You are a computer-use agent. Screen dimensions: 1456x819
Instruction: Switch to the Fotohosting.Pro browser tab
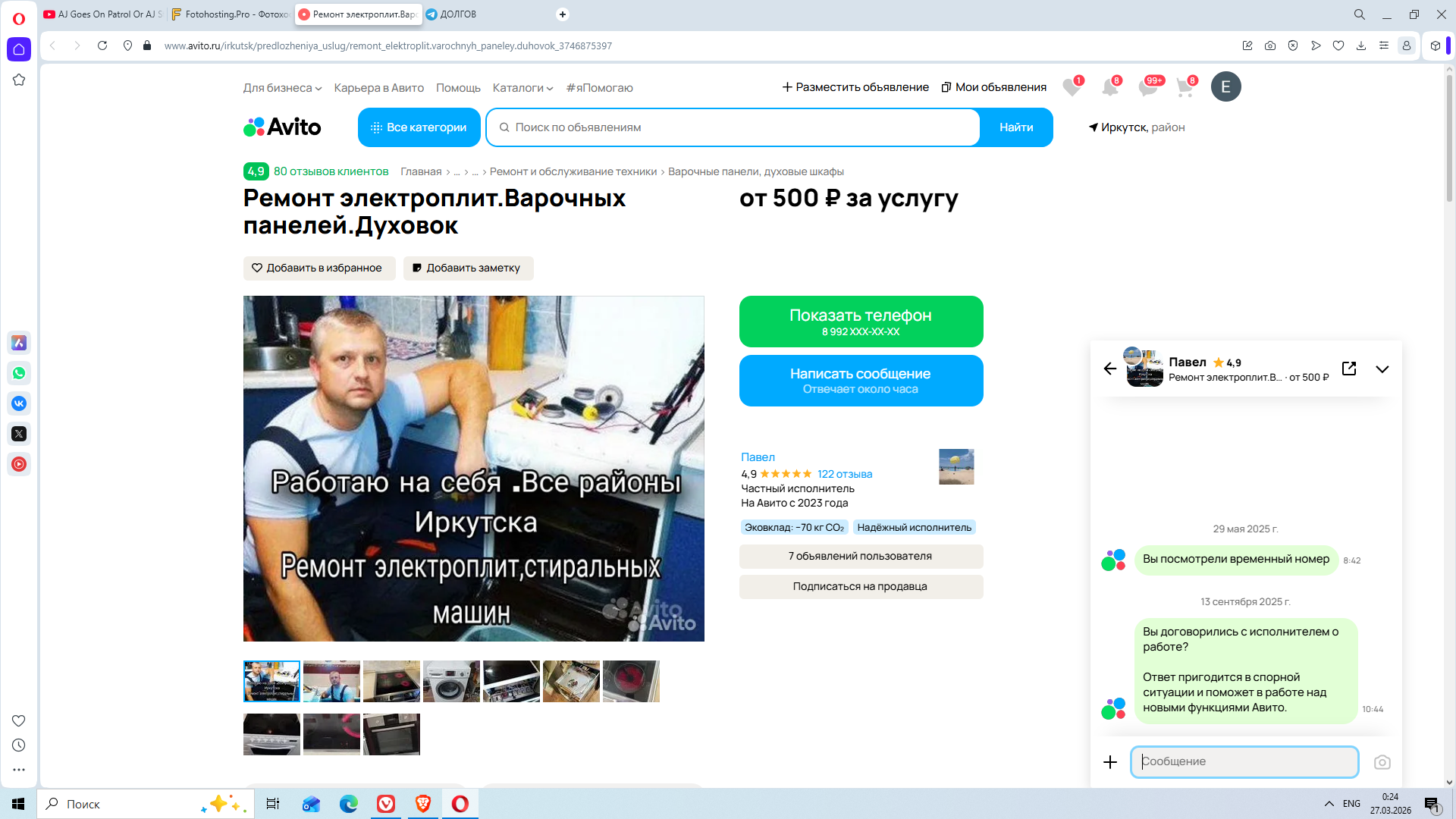coord(230,14)
